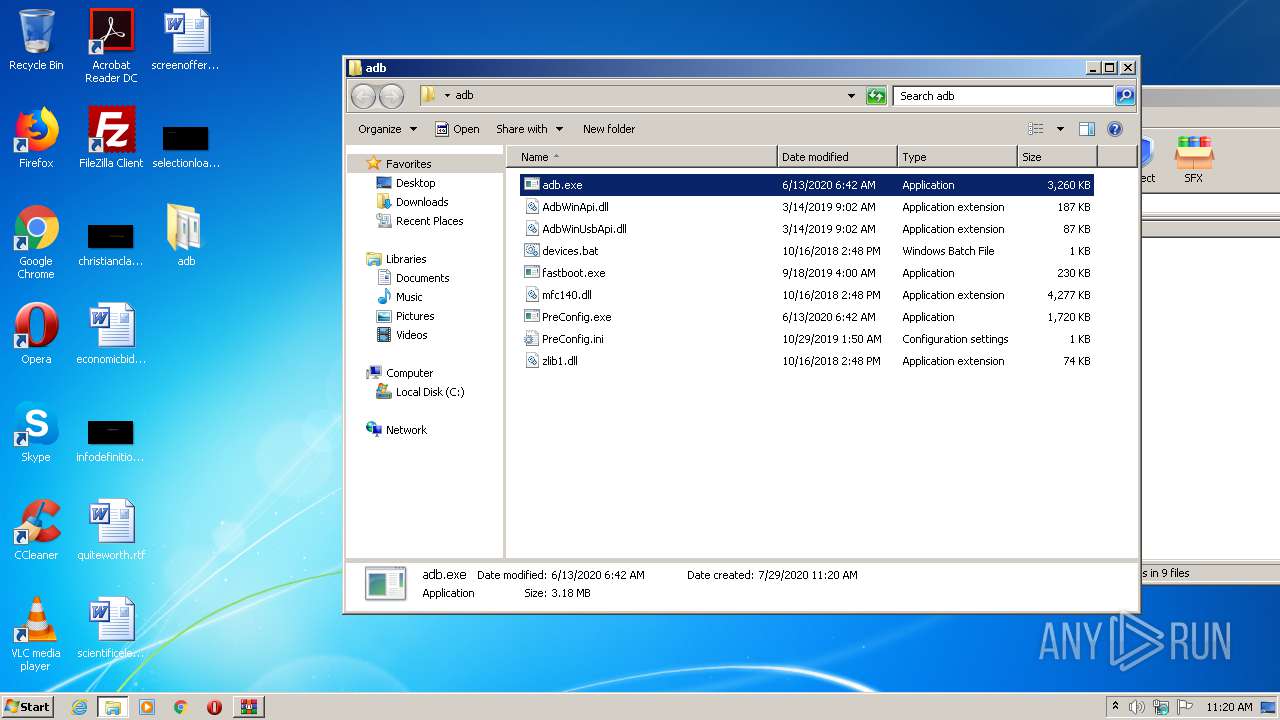1280x720 pixels.
Task: Select the adb folder on desktop
Action: click(x=186, y=236)
